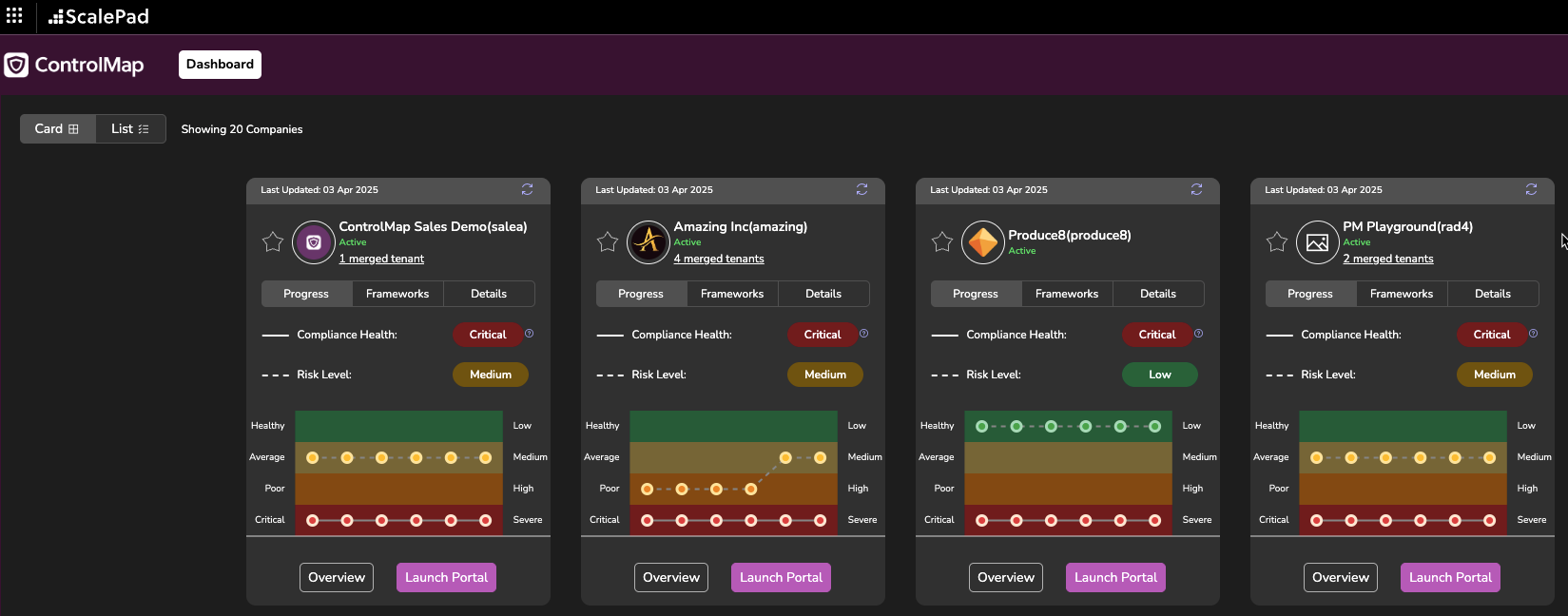1568x616 pixels.
Task: Click 'Last Updated: 03 Apr 2025' on Produce8 card
Action: [989, 190]
